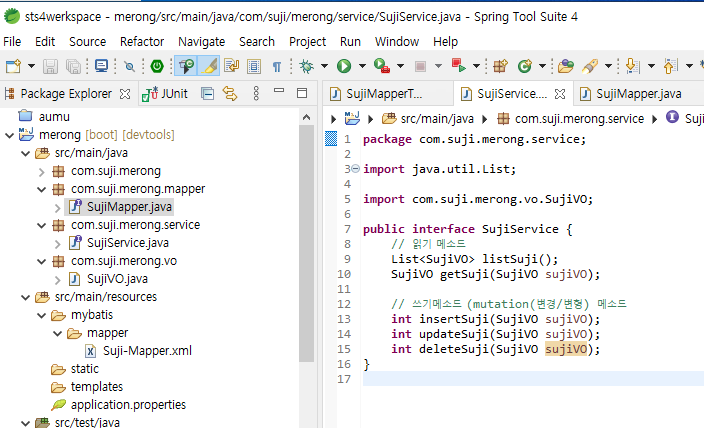Click the Previous Annotation up-arrow icon

pyautogui.click(x=670, y=66)
